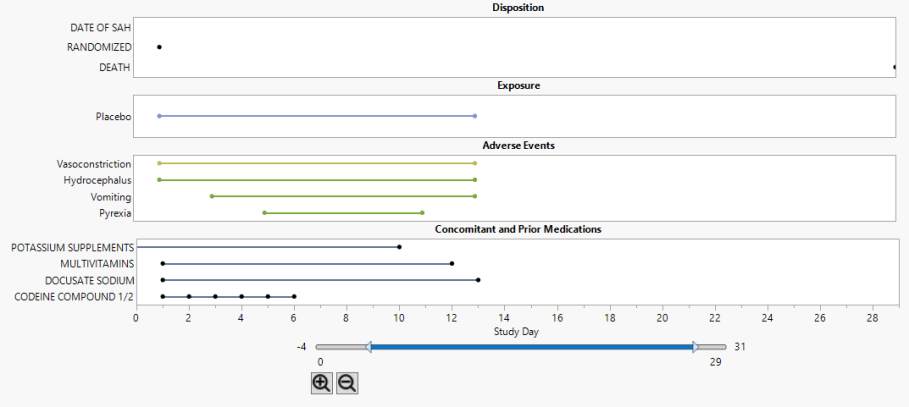This screenshot has width=909, height=407.
Task: Click the Hydrocephalus end marker
Action: tap(475, 180)
